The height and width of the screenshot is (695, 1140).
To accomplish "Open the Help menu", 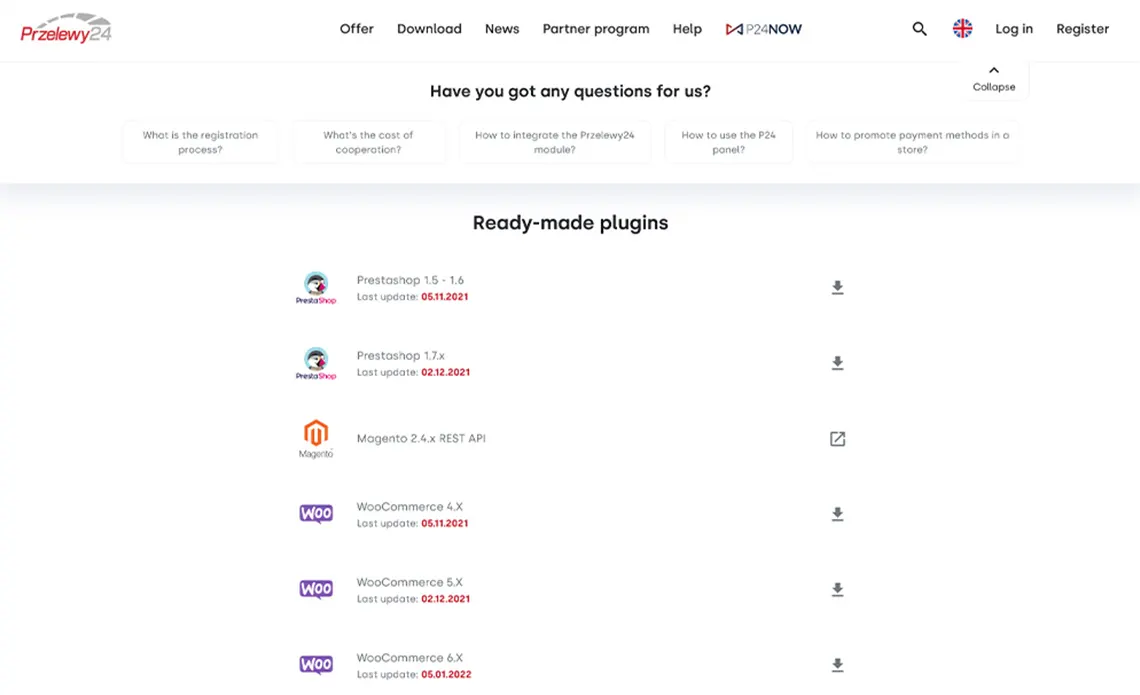I will 687,29.
